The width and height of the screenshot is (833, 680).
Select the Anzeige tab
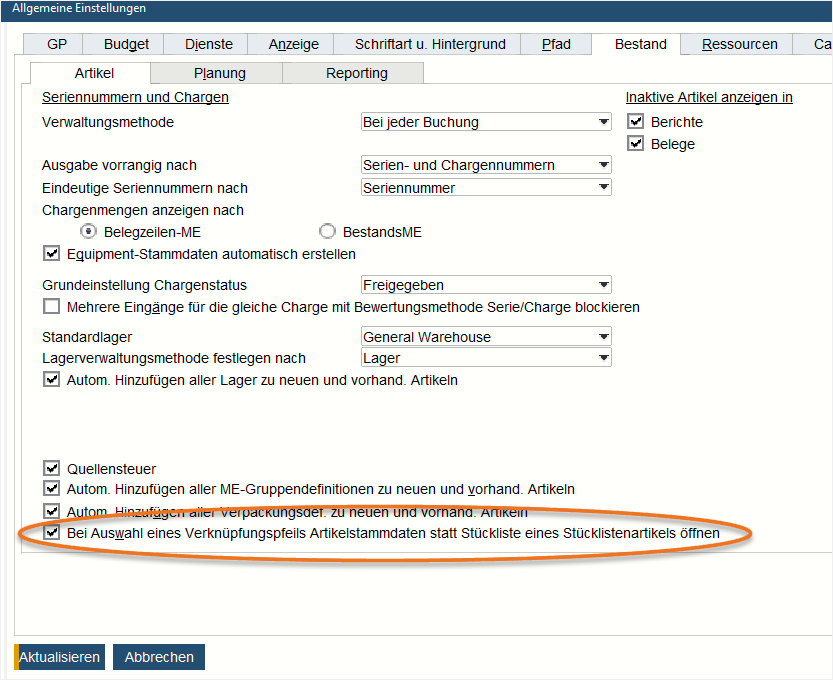pos(290,44)
